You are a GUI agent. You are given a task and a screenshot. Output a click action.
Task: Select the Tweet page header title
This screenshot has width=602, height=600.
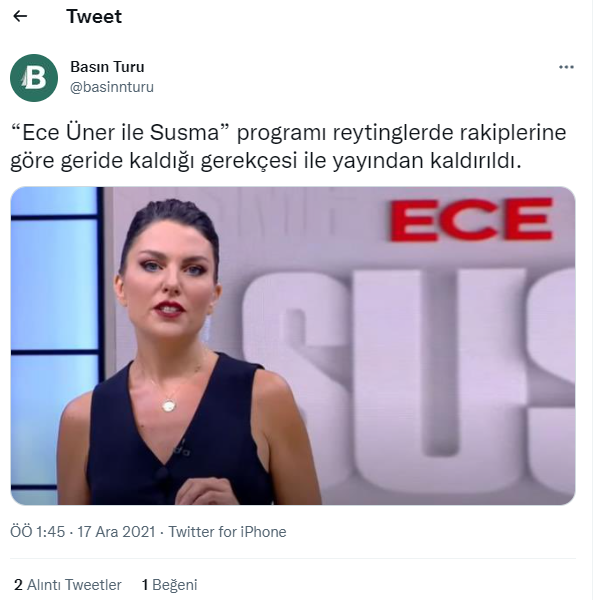click(94, 17)
